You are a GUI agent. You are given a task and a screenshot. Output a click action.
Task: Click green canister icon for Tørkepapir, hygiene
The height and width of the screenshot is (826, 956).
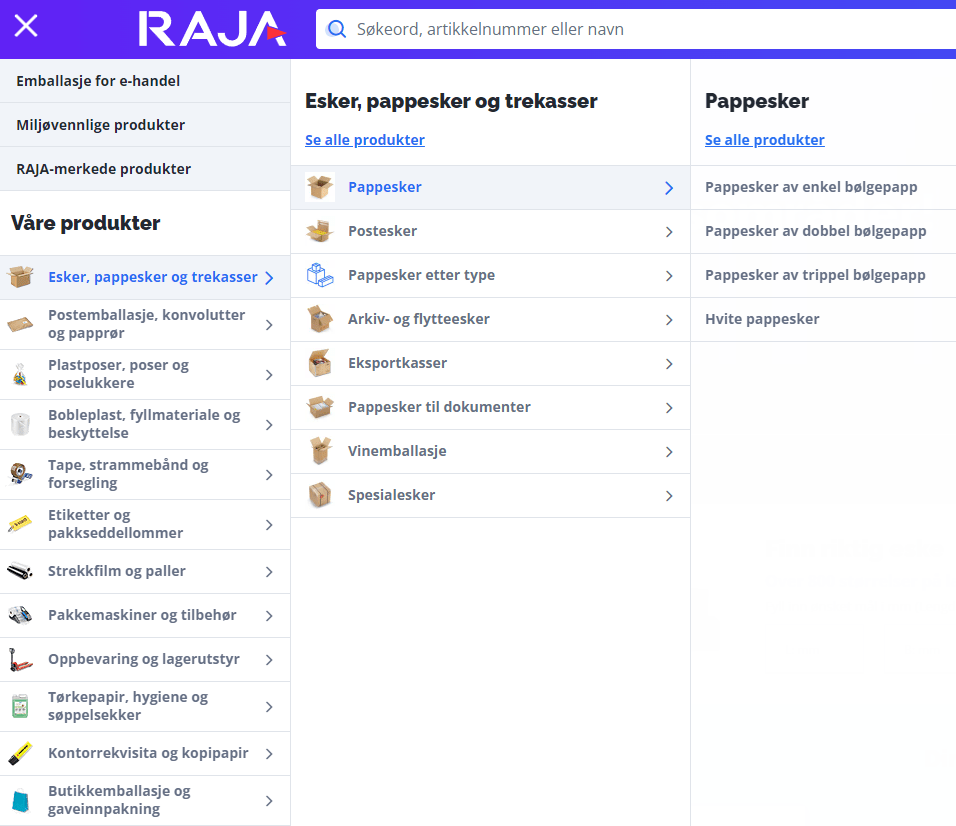point(20,706)
